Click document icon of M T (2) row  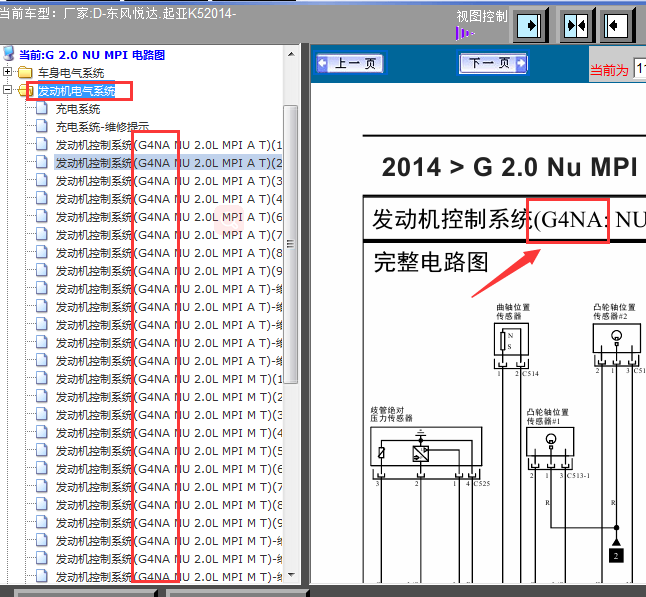(x=41, y=396)
